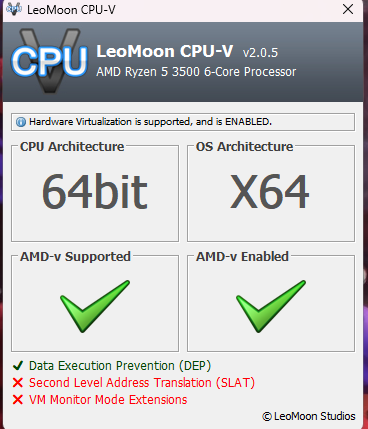Click the AMD Ryzen 5 3500 processor name
The width and height of the screenshot is (368, 429).
(x=196, y=72)
